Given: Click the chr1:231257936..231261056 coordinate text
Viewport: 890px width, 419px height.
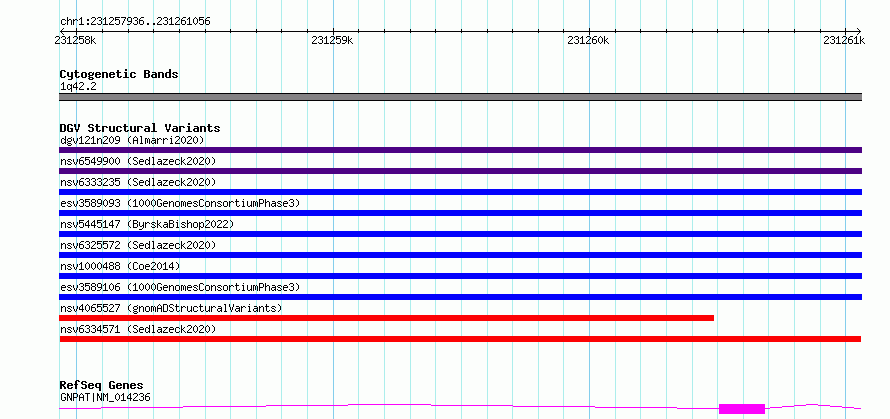Looking at the screenshot, I should 135,22.
